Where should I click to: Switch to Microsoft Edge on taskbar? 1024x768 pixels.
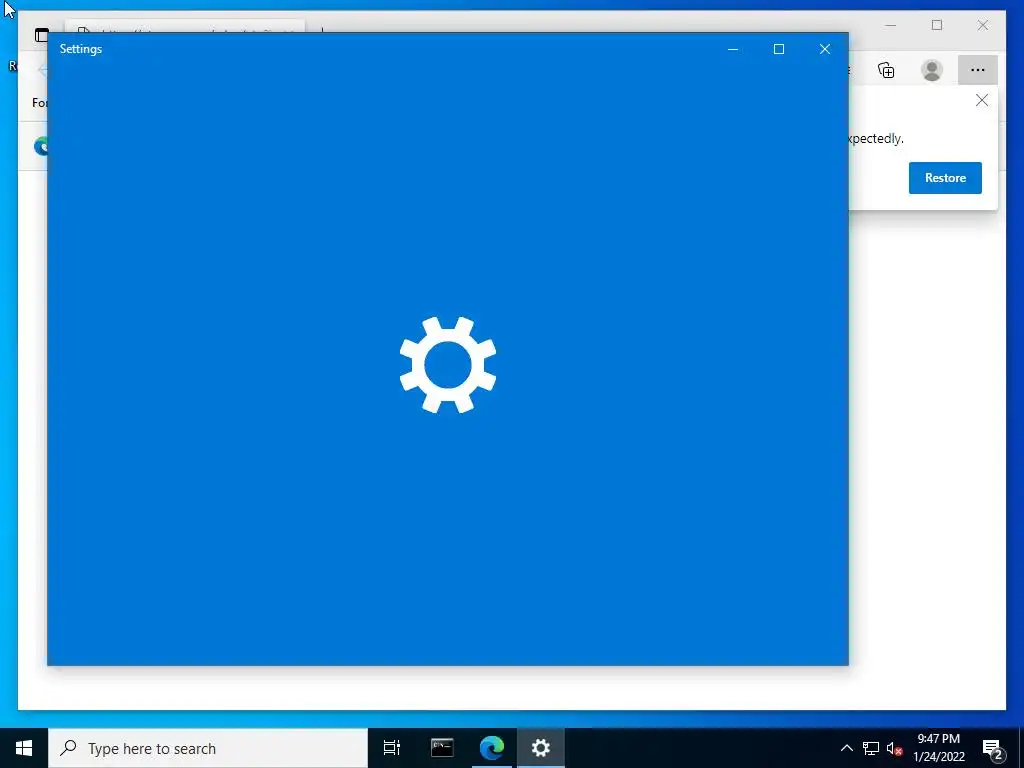[492, 748]
